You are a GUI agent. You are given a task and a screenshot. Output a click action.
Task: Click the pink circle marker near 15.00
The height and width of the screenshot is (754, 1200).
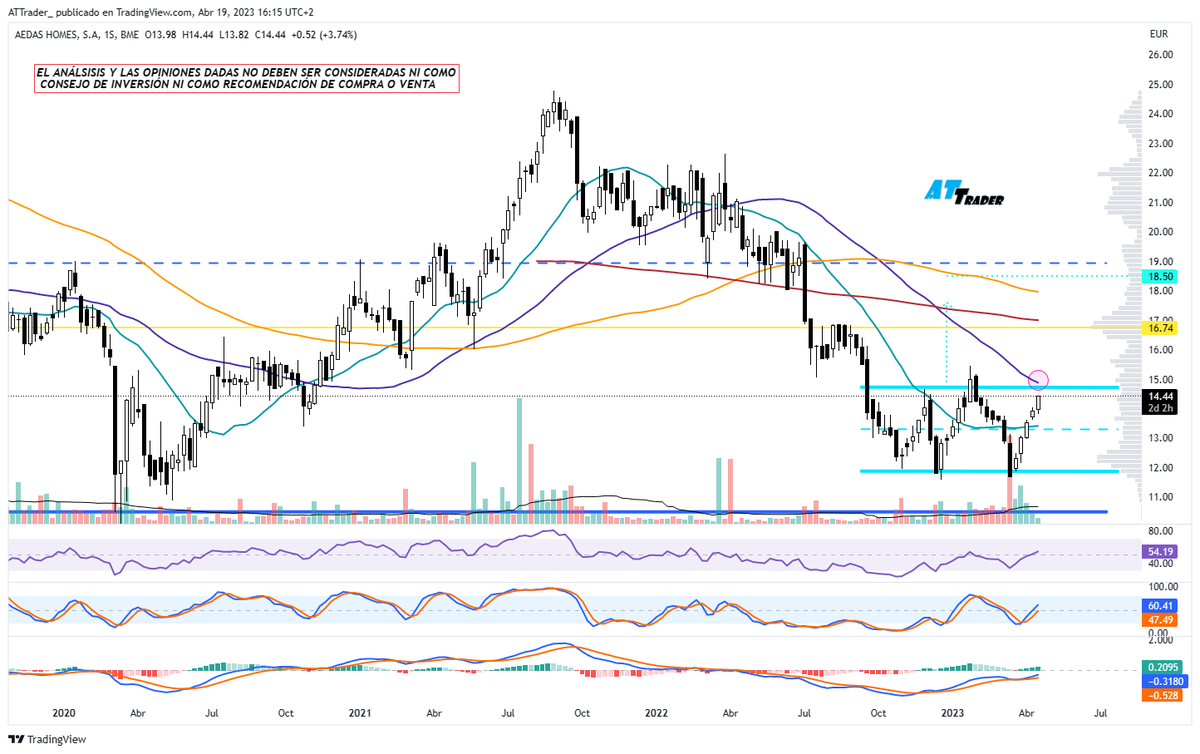coord(1038,379)
